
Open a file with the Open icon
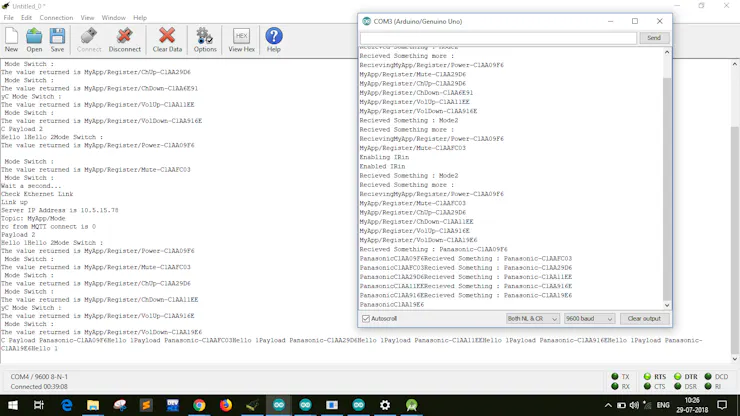pyautogui.click(x=34, y=40)
